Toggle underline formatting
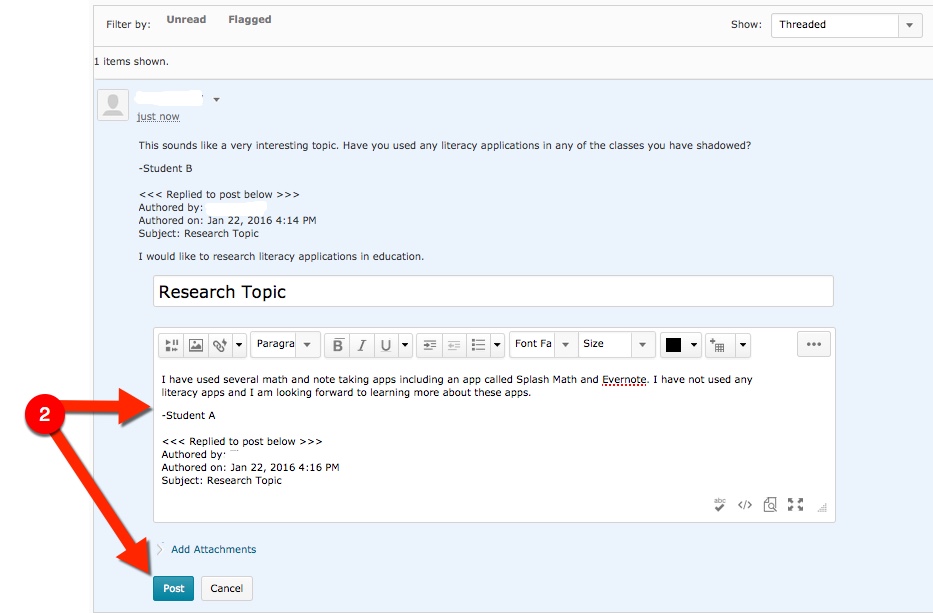This screenshot has height=613, width=933. pos(386,345)
